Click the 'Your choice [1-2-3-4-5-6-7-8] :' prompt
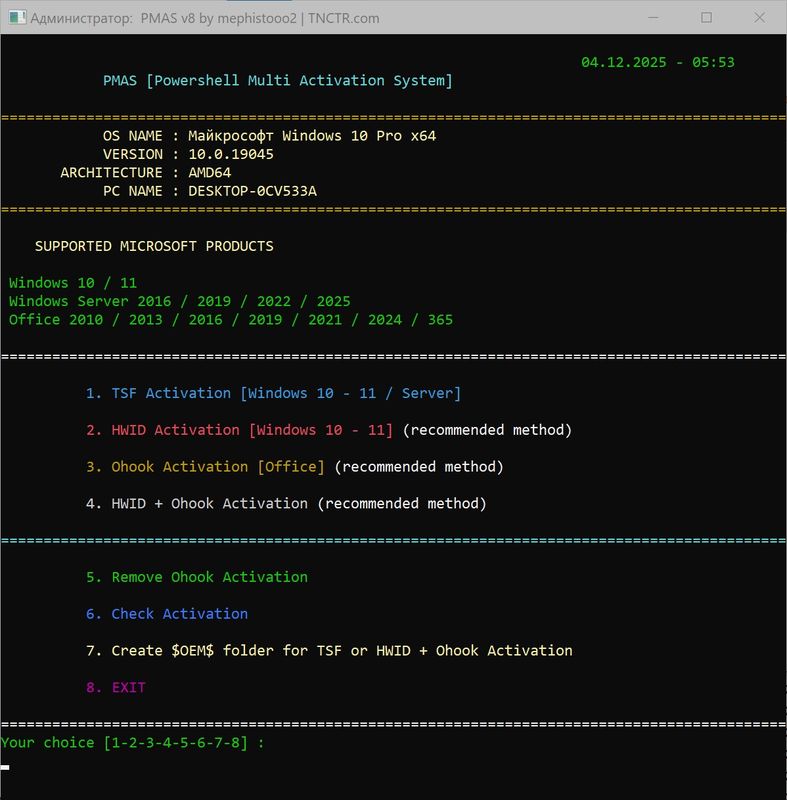Image resolution: width=787 pixels, height=800 pixels. 133,742
